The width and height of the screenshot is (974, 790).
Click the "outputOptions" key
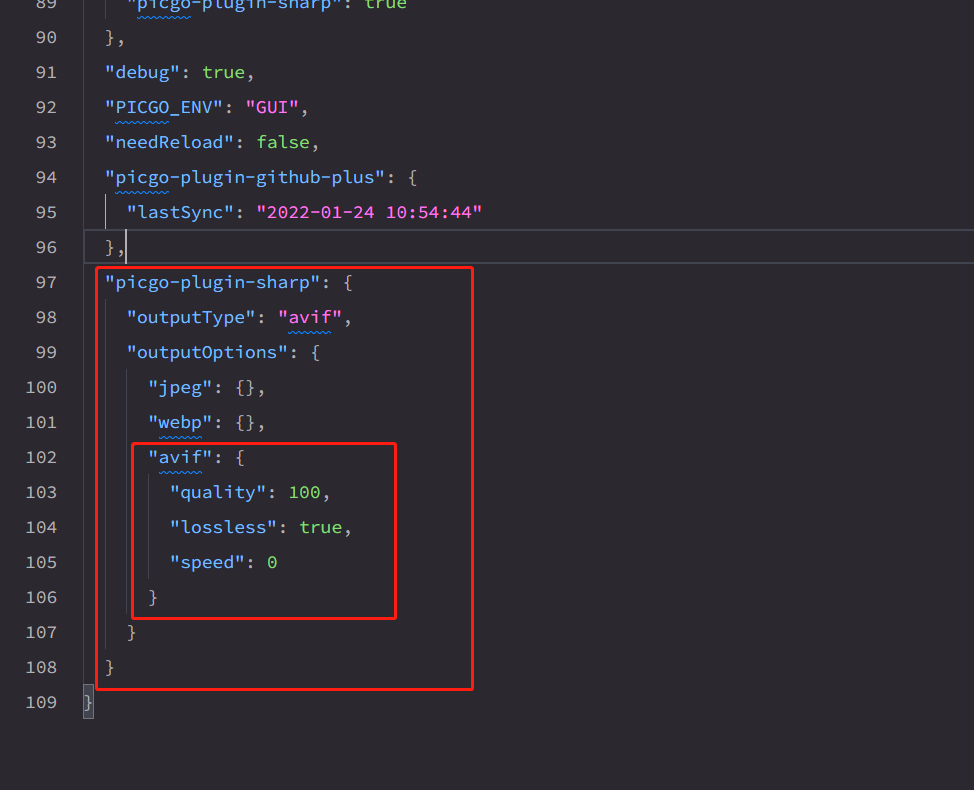[207, 353]
